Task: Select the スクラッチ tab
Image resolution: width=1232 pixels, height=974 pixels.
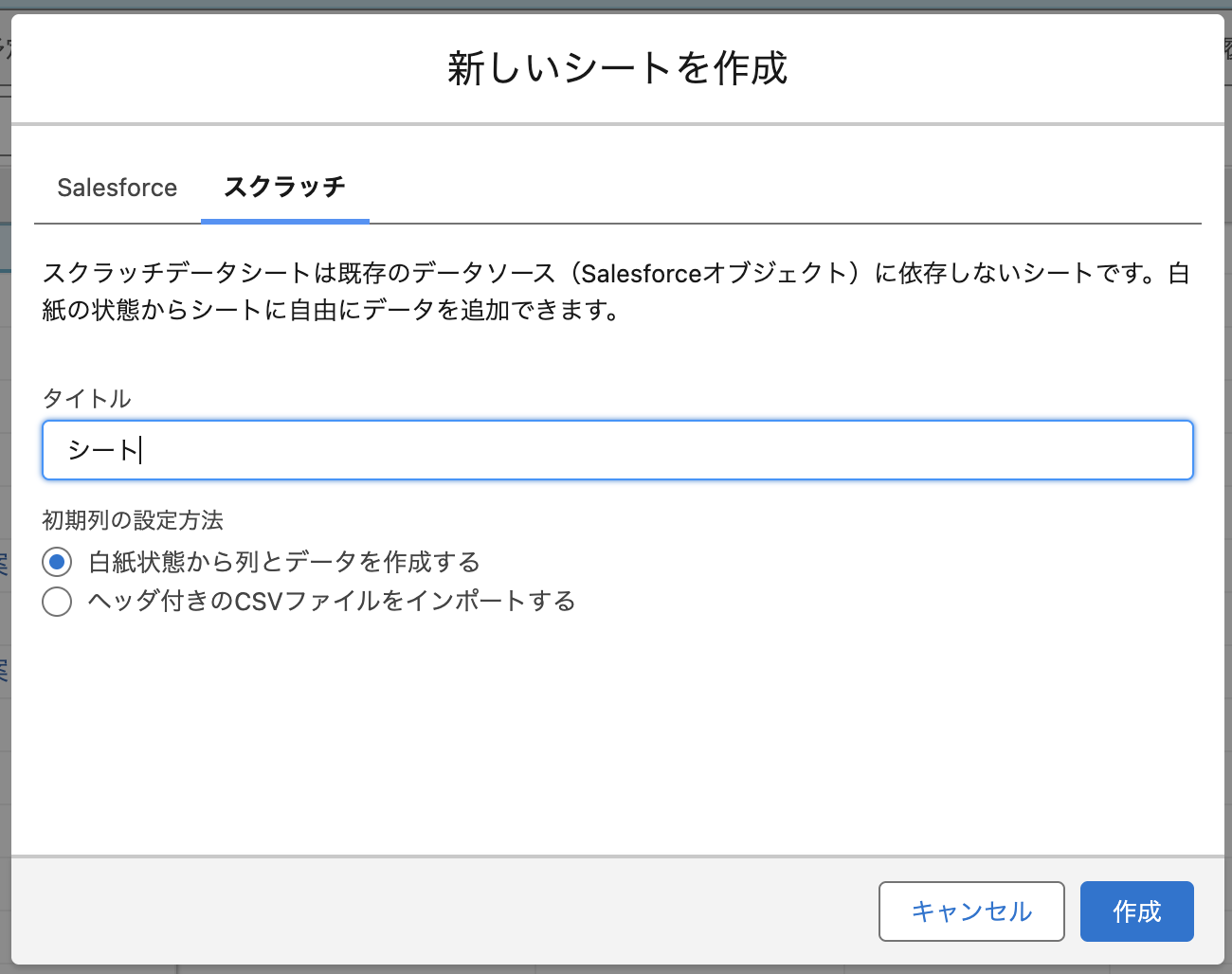Action: [284, 188]
